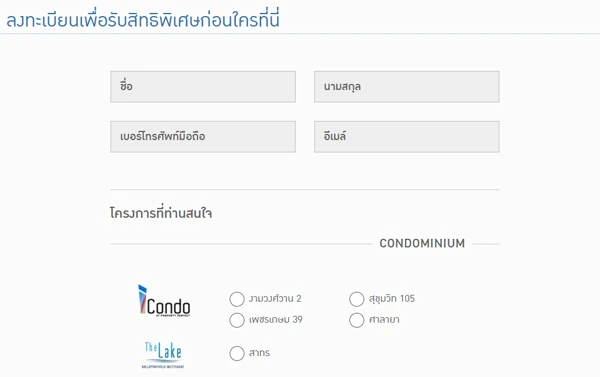Screen dimensions: 600x377
Task: Click the CONDOMINIUM section label
Action: (422, 243)
